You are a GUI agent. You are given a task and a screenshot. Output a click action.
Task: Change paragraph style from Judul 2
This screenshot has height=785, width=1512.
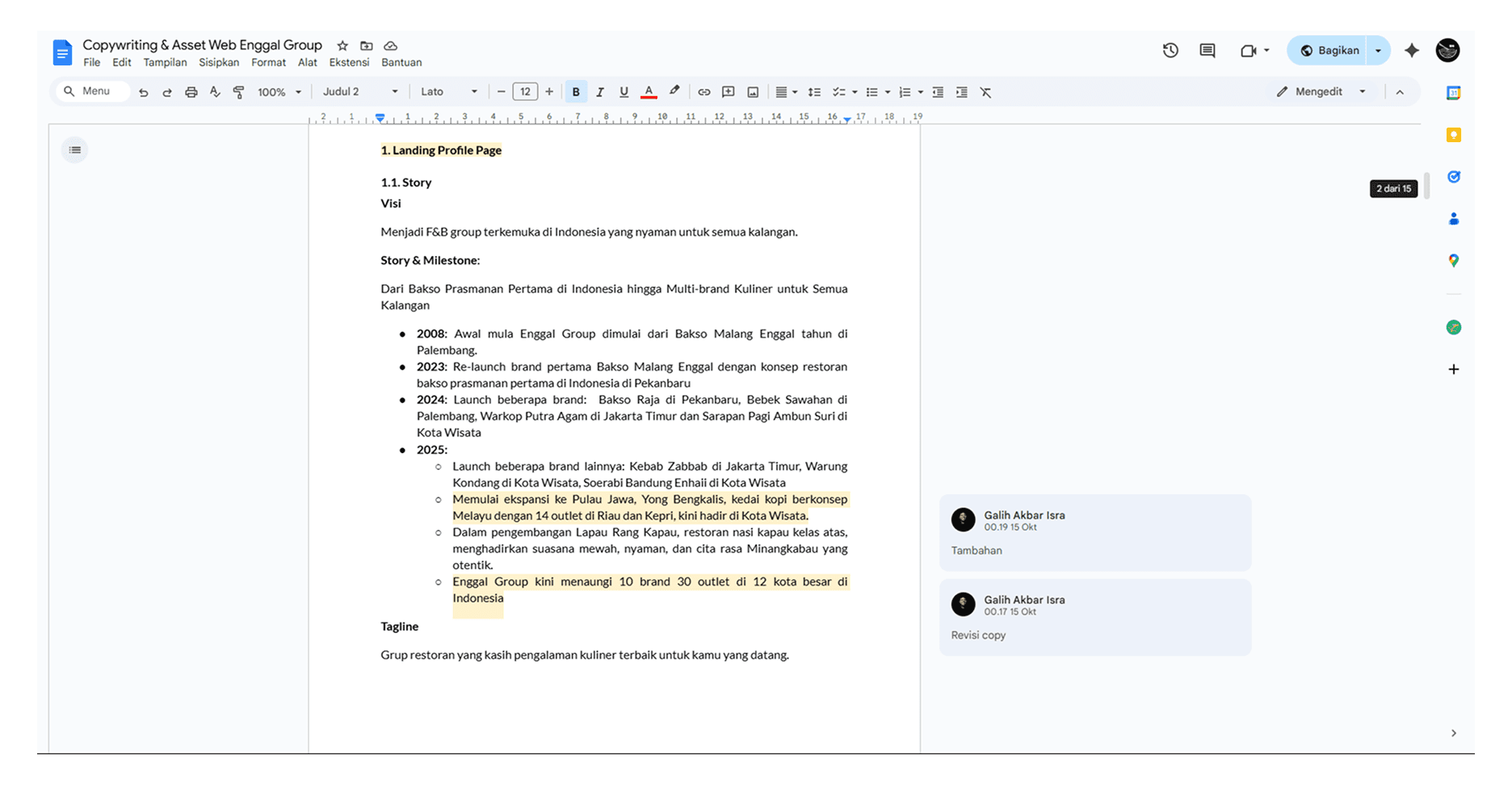[360, 92]
